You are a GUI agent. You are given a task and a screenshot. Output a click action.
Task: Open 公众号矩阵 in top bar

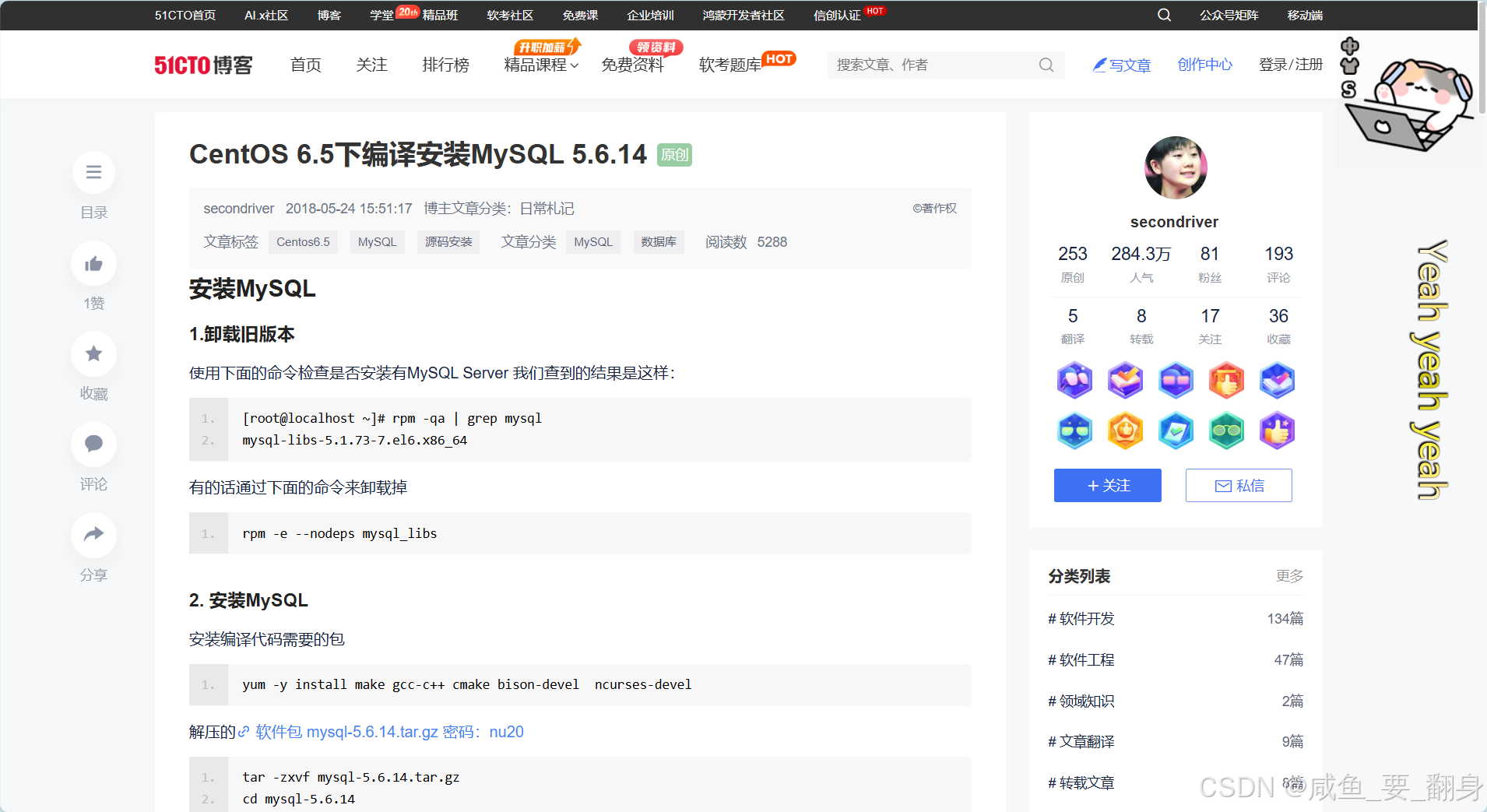point(1229,15)
